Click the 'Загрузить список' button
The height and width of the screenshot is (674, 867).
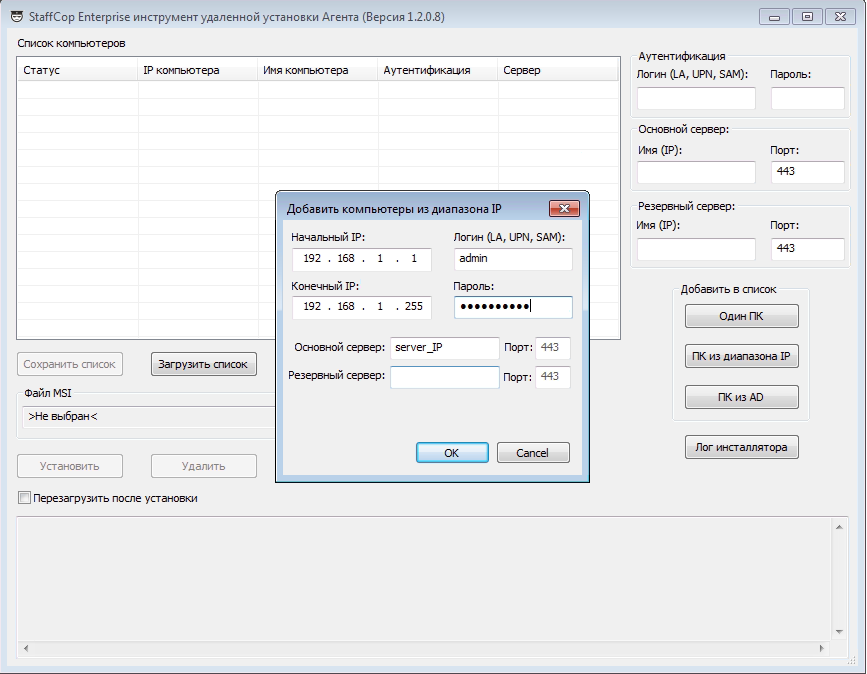tap(203, 364)
